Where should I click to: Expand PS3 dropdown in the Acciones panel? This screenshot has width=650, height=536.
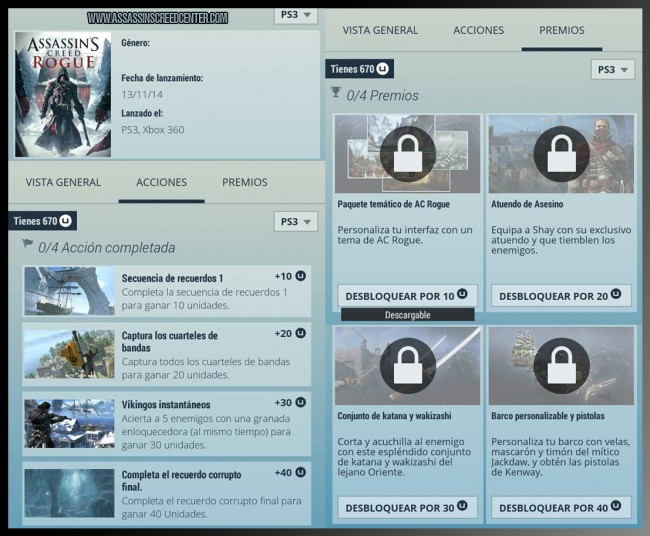pyautogui.click(x=295, y=221)
